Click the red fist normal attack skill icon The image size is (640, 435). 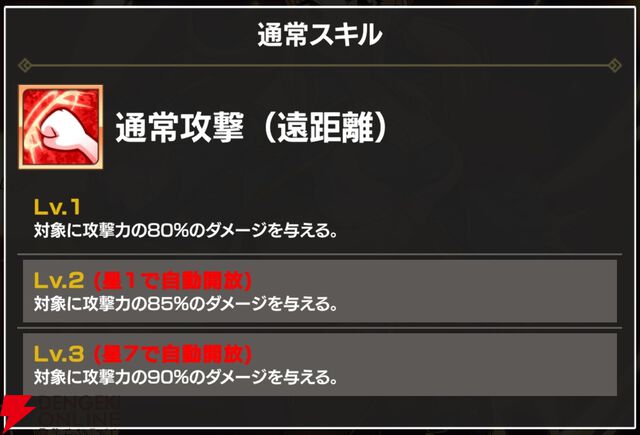tap(59, 126)
